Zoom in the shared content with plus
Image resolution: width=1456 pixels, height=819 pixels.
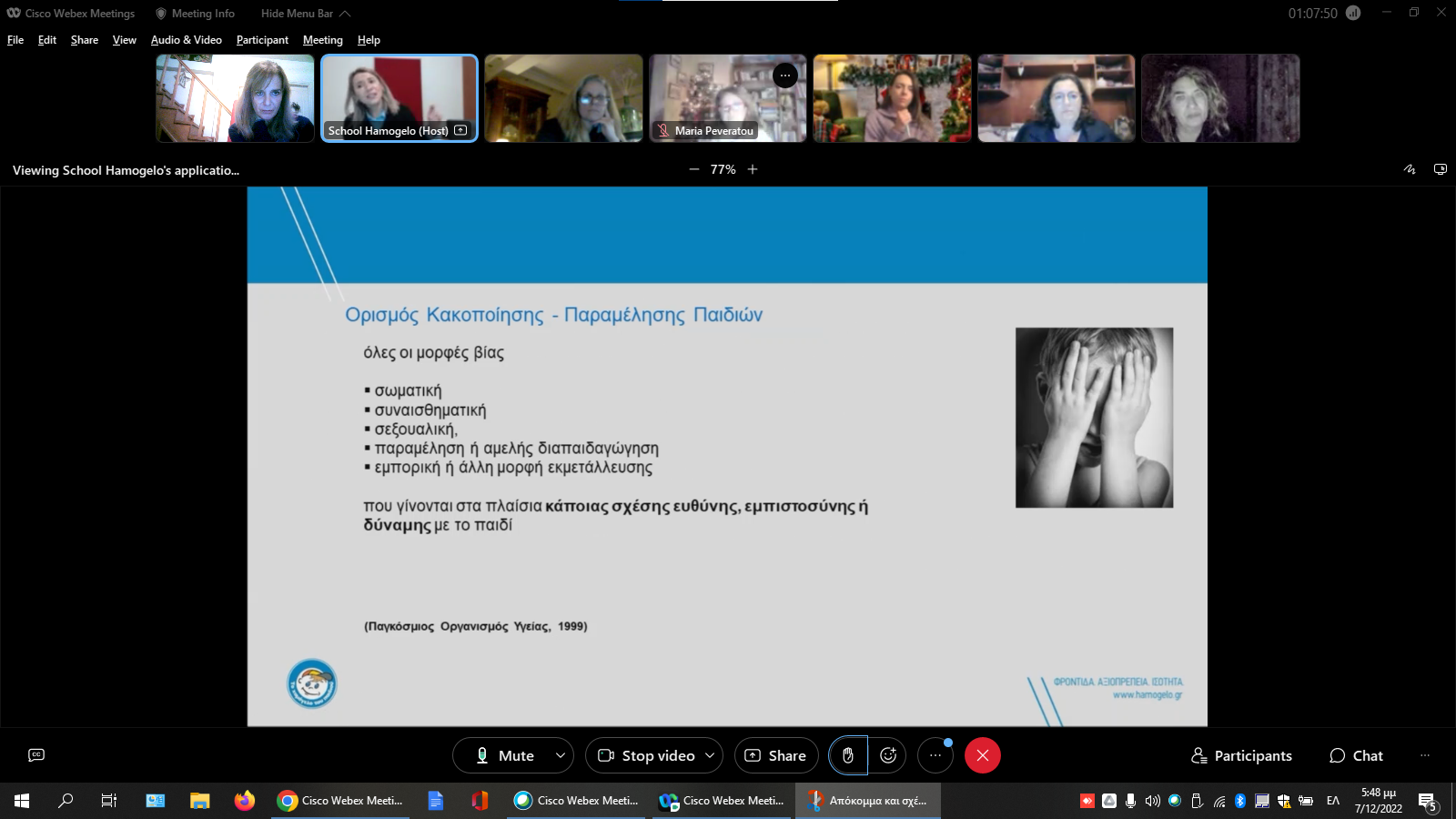[x=753, y=169]
